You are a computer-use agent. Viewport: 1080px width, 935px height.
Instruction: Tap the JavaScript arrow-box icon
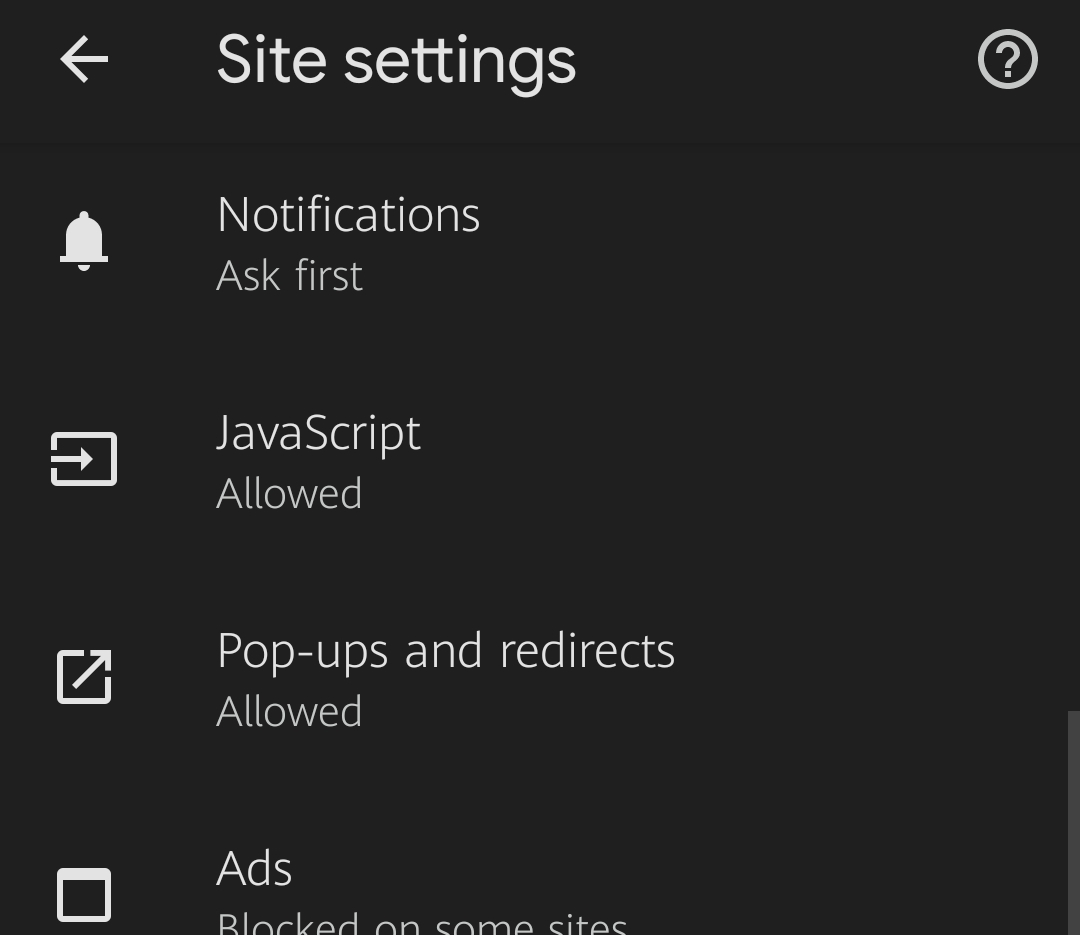84,459
